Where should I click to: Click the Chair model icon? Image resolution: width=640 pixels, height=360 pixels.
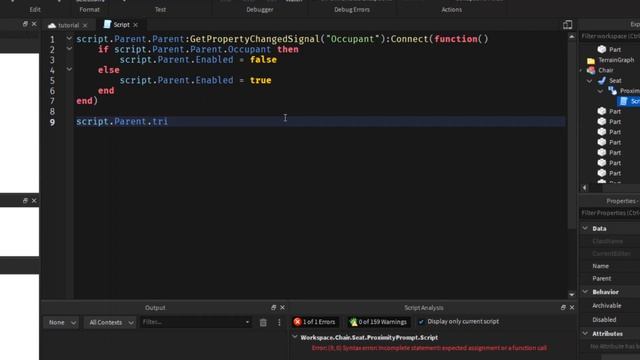(591, 70)
